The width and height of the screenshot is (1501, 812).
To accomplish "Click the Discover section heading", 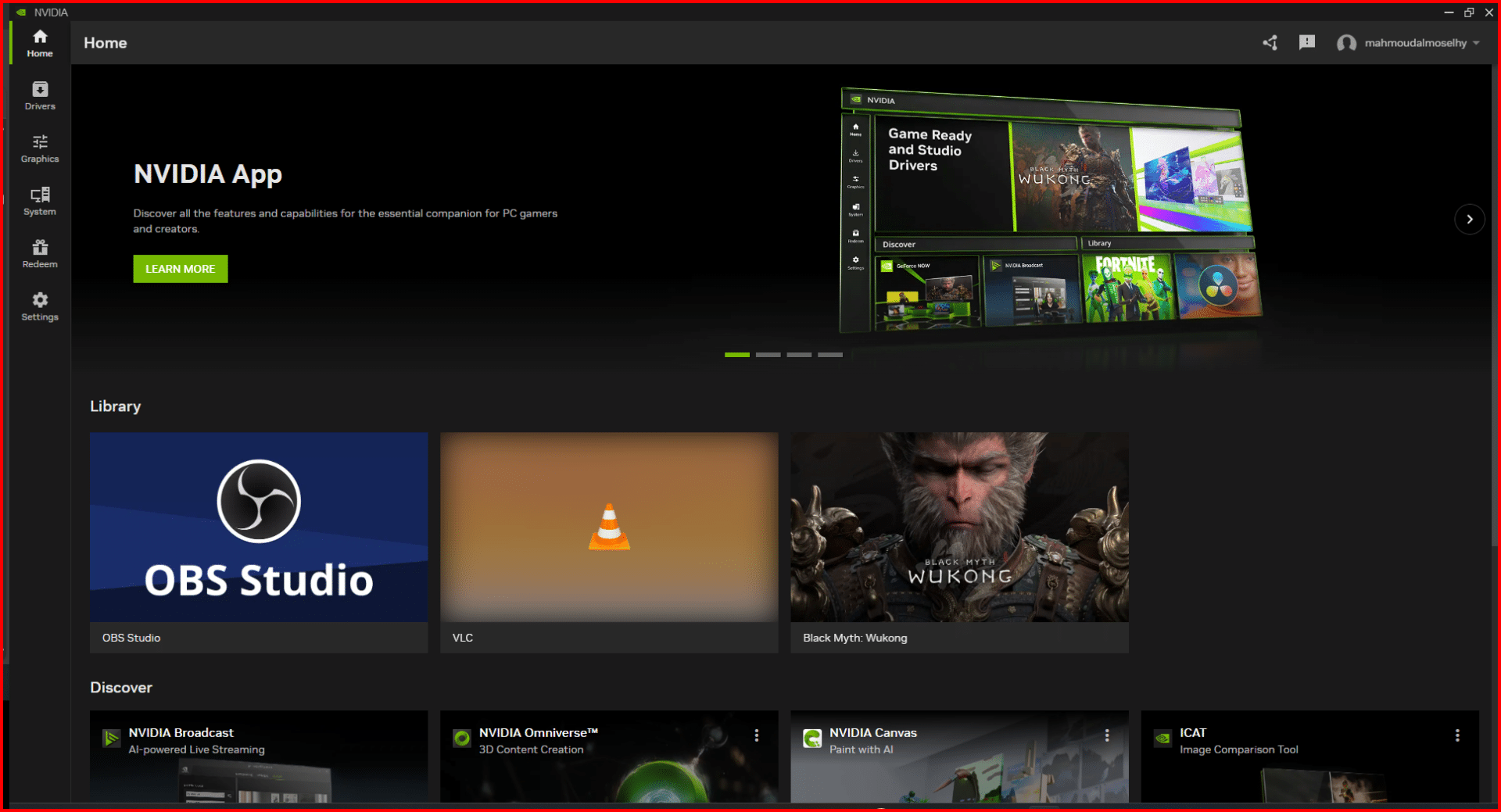I will pos(121,688).
